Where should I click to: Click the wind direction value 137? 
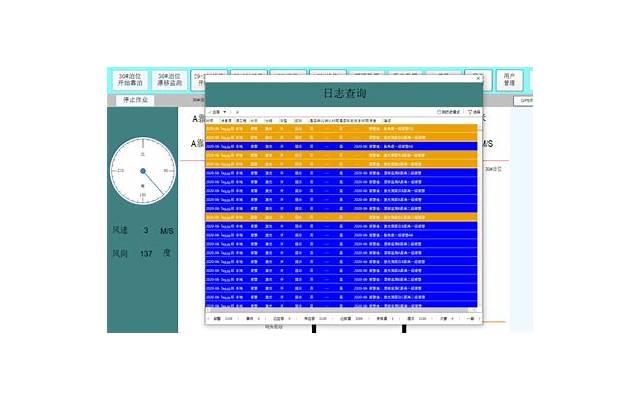(146, 253)
